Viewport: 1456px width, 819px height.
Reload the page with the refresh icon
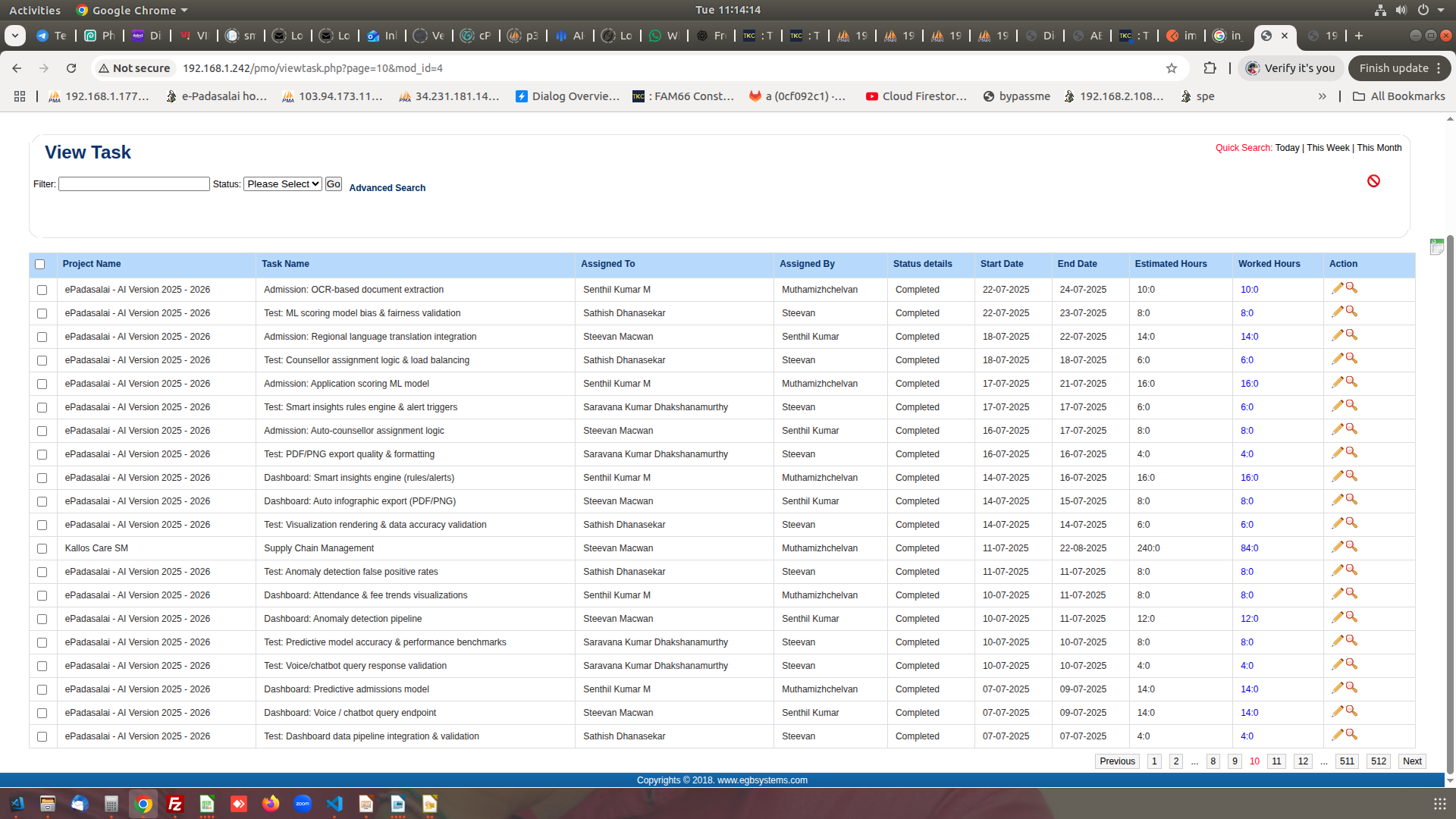click(x=71, y=68)
